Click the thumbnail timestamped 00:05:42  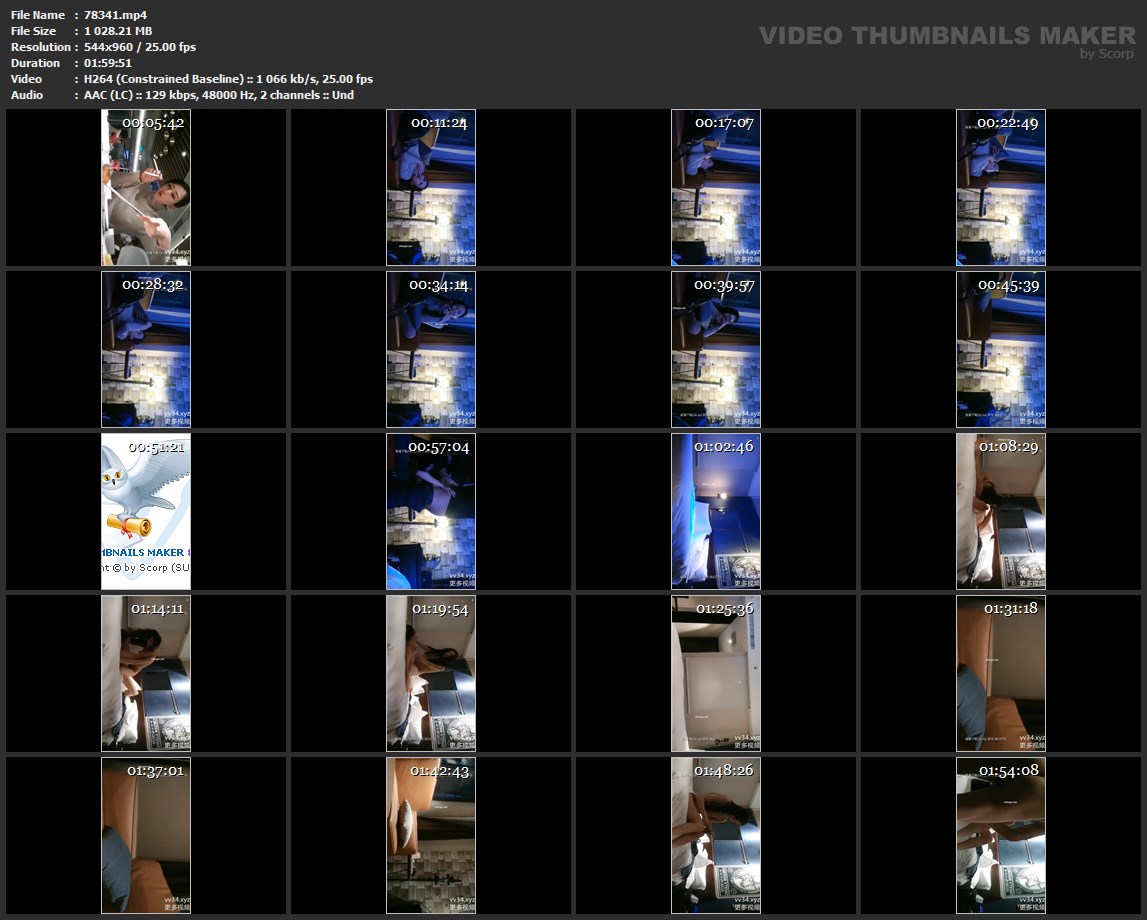coord(146,187)
